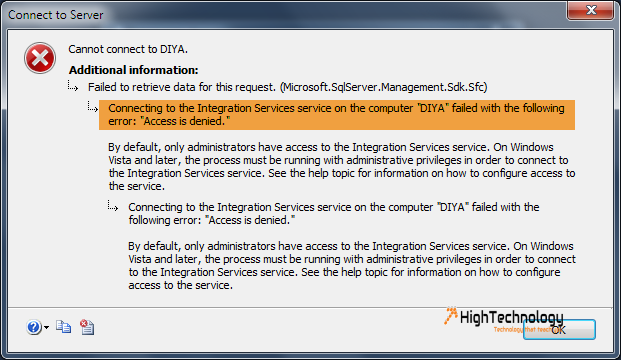Copy the message text with the copy icon
The height and width of the screenshot is (360, 621).
tap(63, 327)
